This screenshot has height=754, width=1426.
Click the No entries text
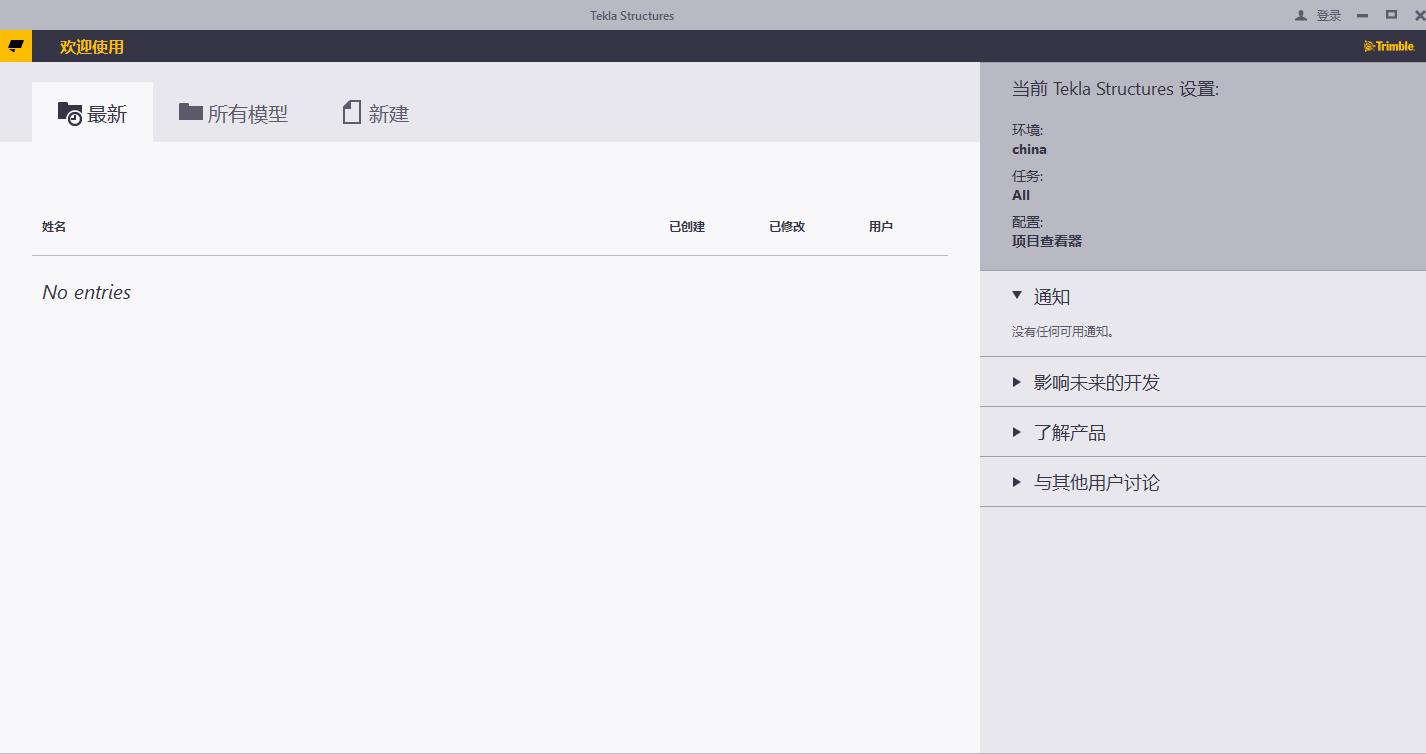click(x=87, y=292)
